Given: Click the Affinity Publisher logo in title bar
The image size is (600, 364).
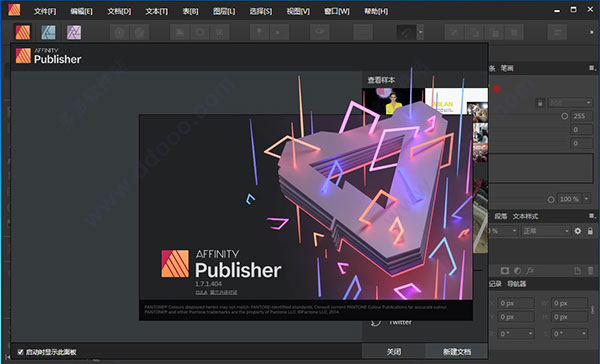Looking at the screenshot, I should coord(14,10).
